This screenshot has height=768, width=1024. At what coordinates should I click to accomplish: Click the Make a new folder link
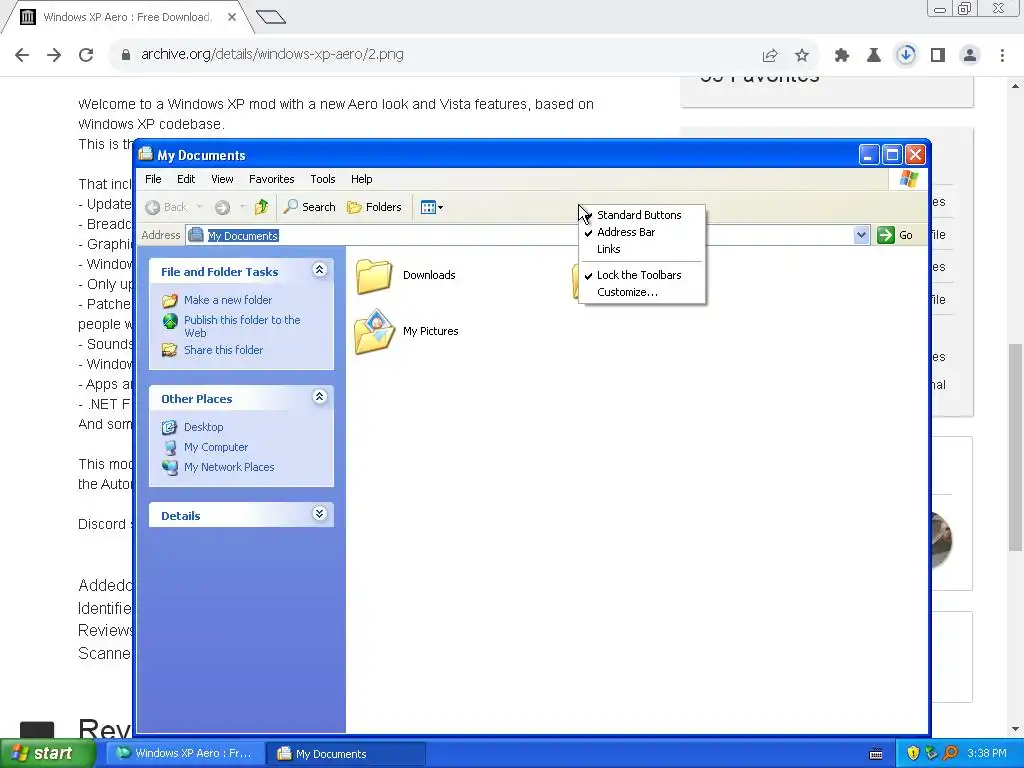228,300
